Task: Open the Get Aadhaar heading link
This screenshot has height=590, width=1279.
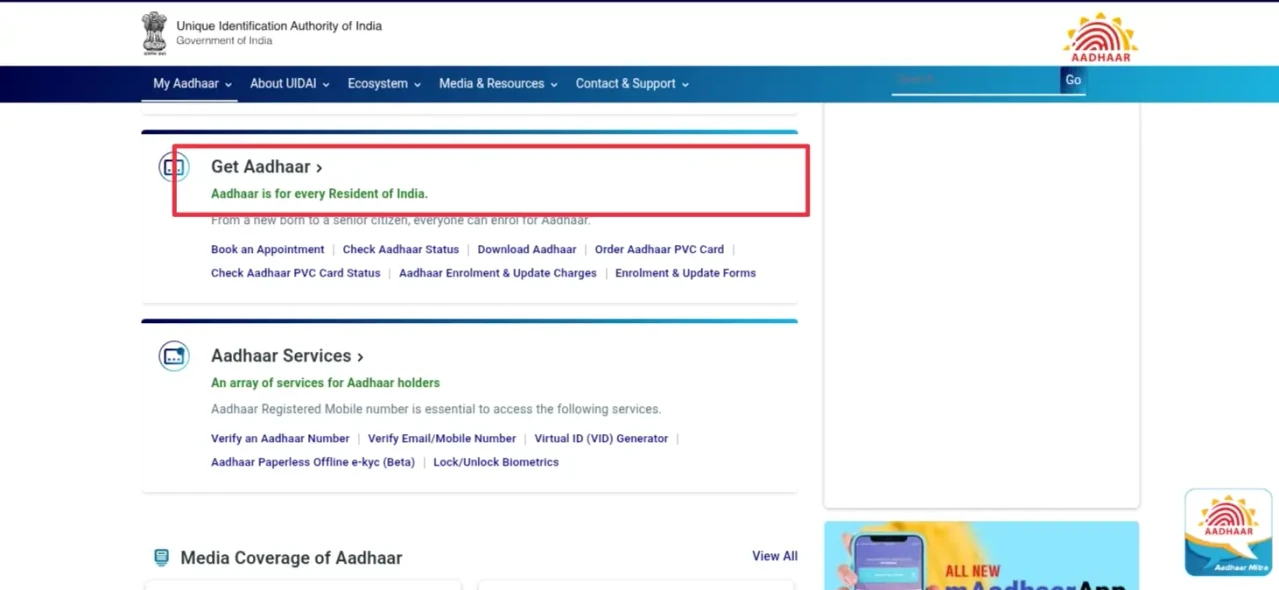Action: pos(267,167)
